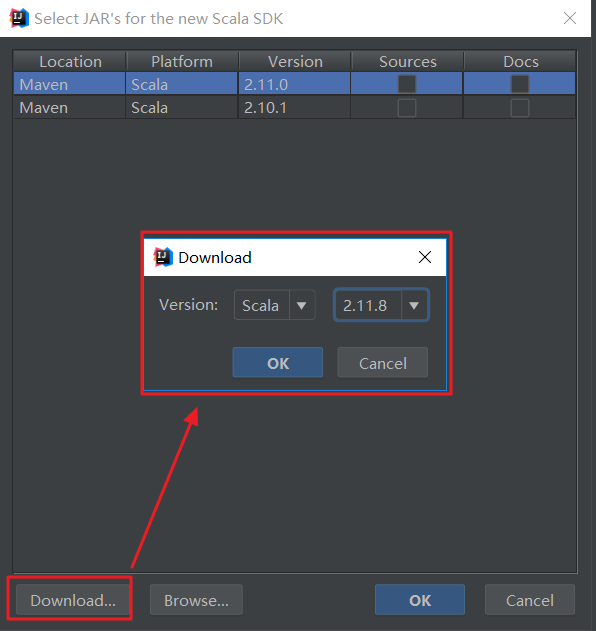Sort by the Version column header
Viewport: 596px width, 631px height.
pyautogui.click(x=295, y=62)
